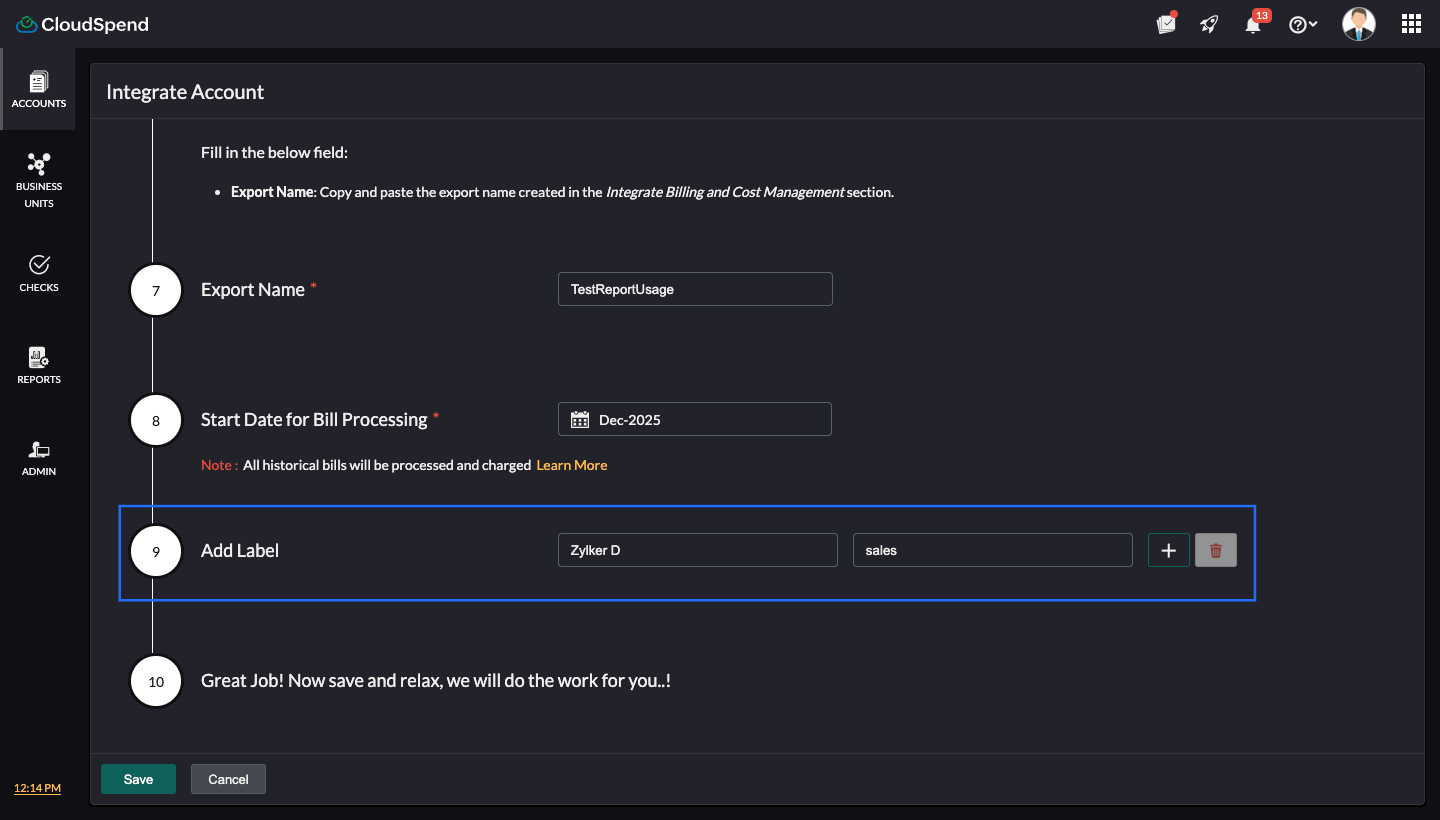Image resolution: width=1440 pixels, height=820 pixels.
Task: Open Business Units section
Action: [39, 180]
